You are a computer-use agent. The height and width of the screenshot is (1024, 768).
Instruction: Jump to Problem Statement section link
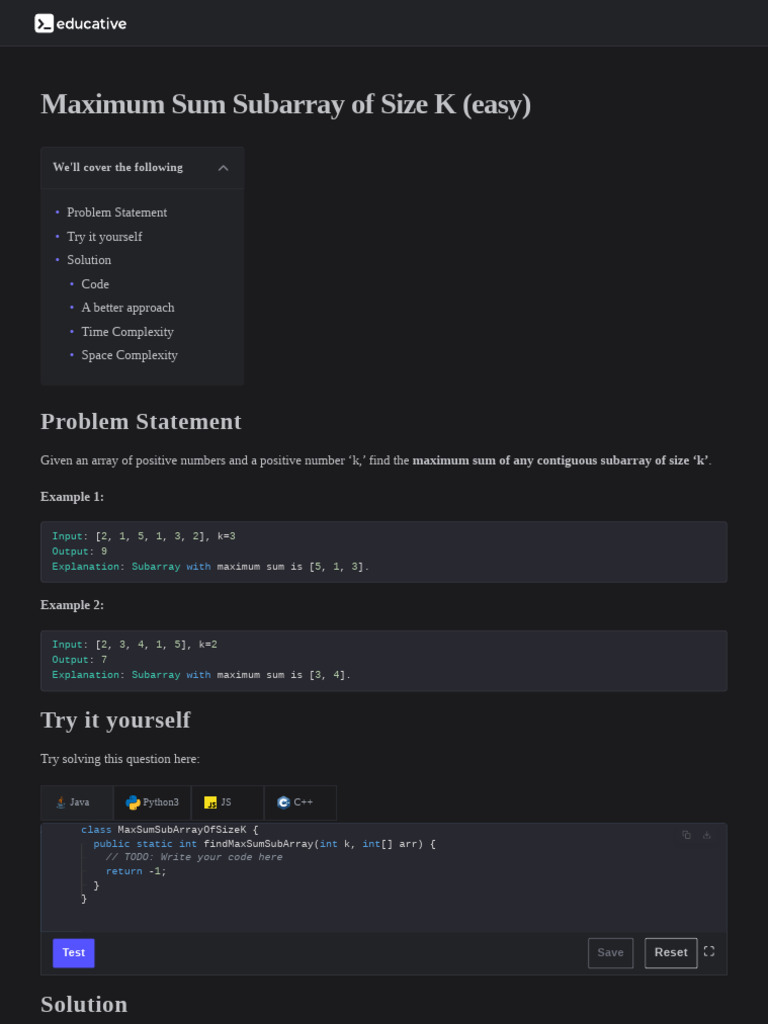click(117, 212)
